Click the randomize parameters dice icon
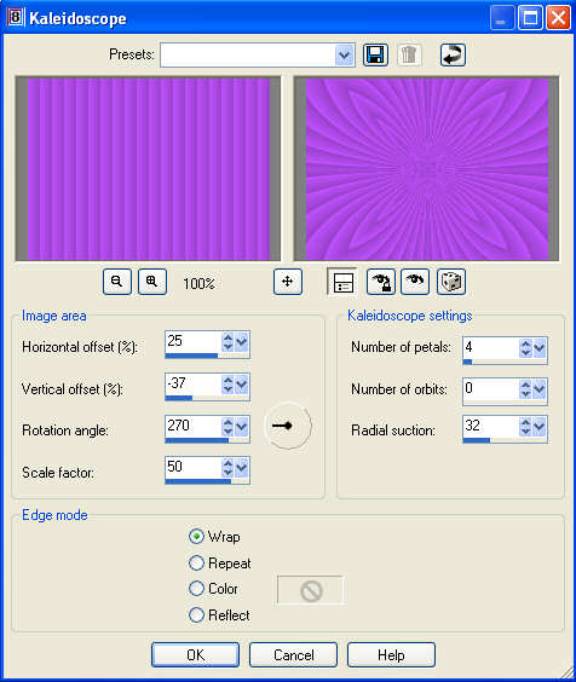The height and width of the screenshot is (682, 576). pyautogui.click(x=451, y=282)
